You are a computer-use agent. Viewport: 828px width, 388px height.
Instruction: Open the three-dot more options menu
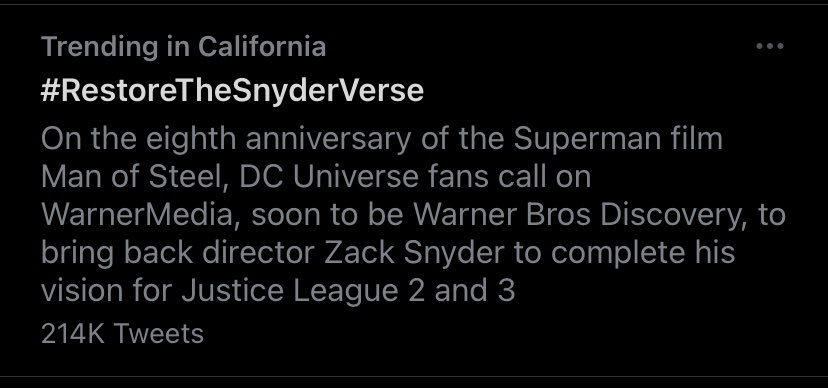click(x=769, y=46)
